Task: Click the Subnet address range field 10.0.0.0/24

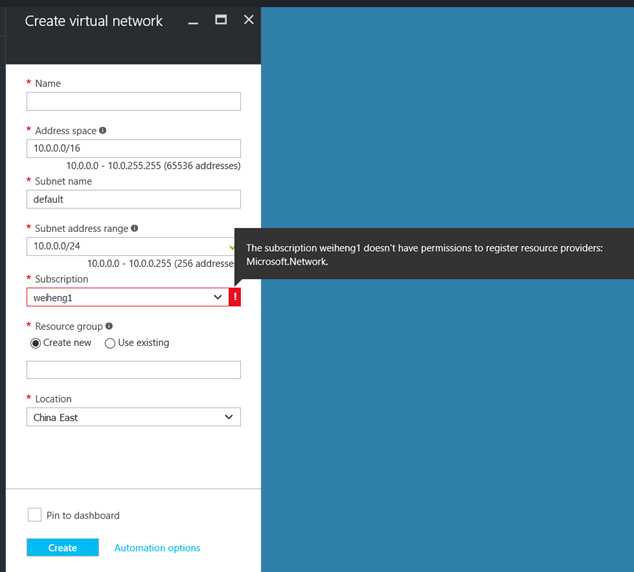Action: pyautogui.click(x=131, y=246)
